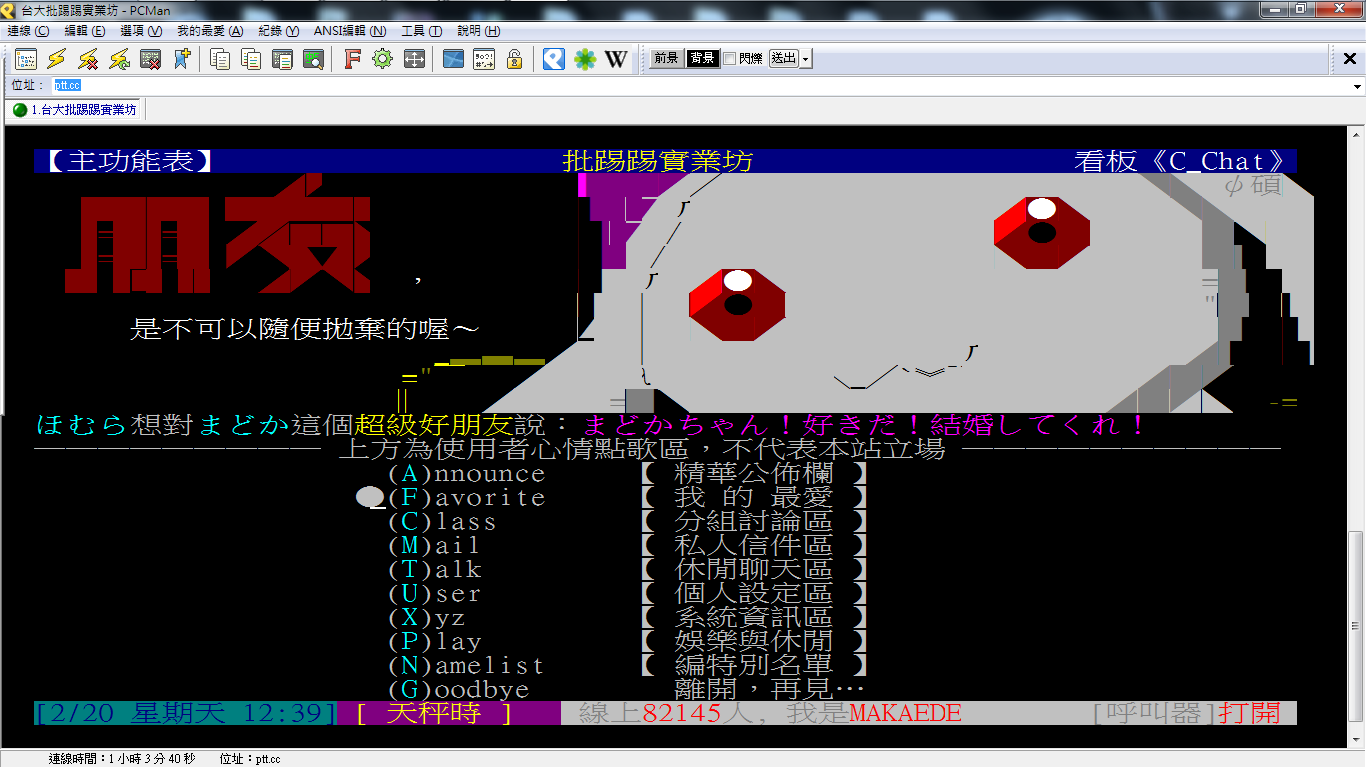Pick the 前景 foreground color button

[x=667, y=59]
